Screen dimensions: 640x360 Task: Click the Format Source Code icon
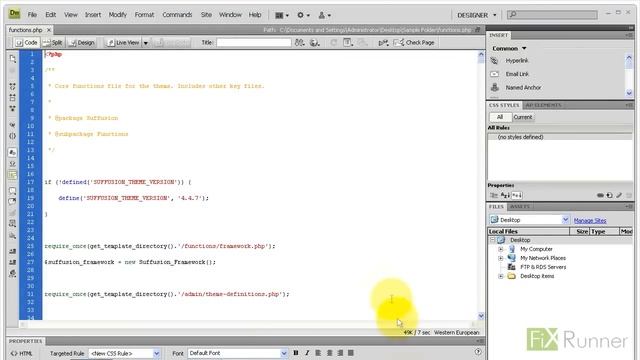point(12,273)
